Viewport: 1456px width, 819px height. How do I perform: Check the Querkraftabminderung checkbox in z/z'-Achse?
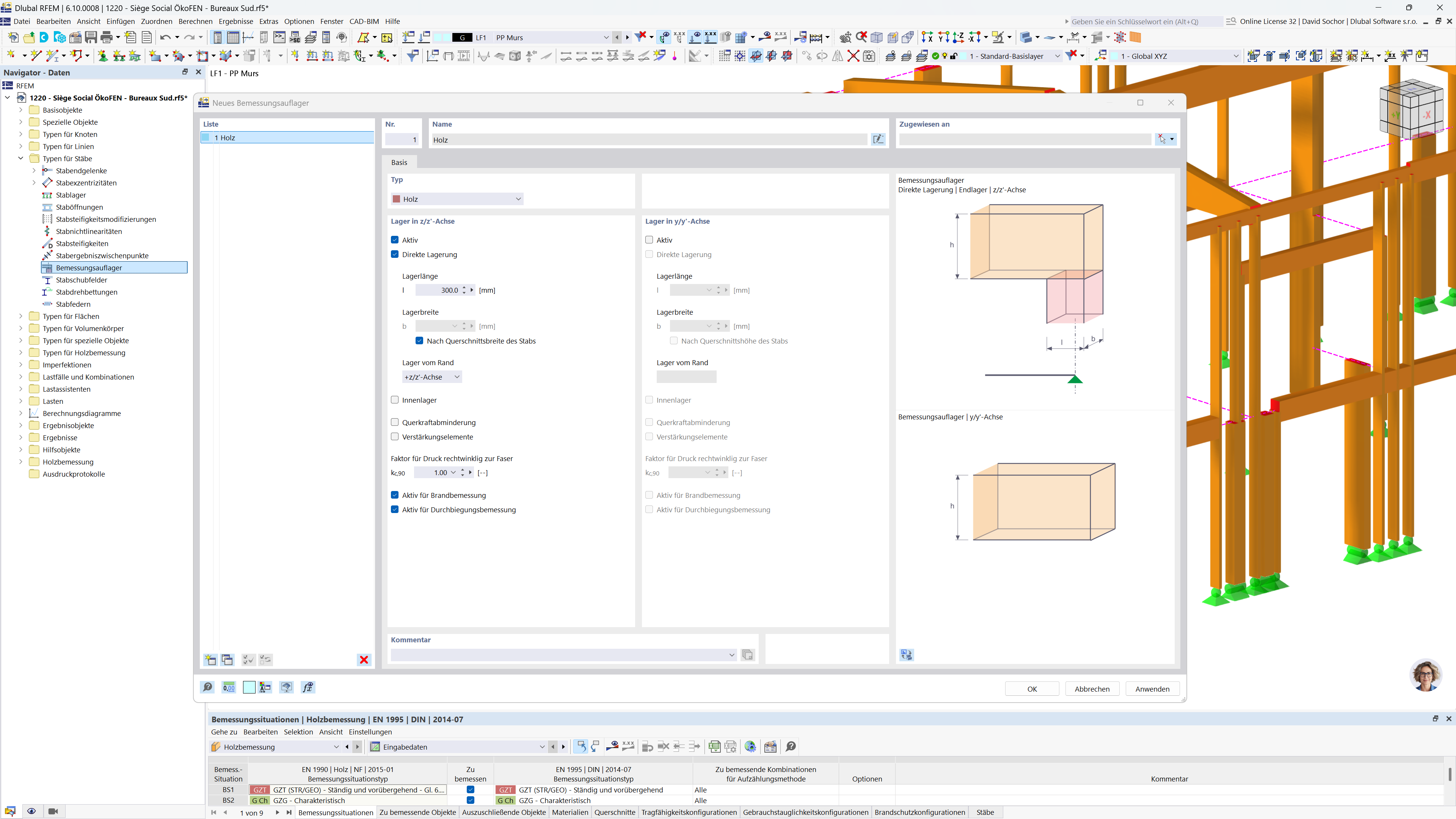pyautogui.click(x=395, y=422)
